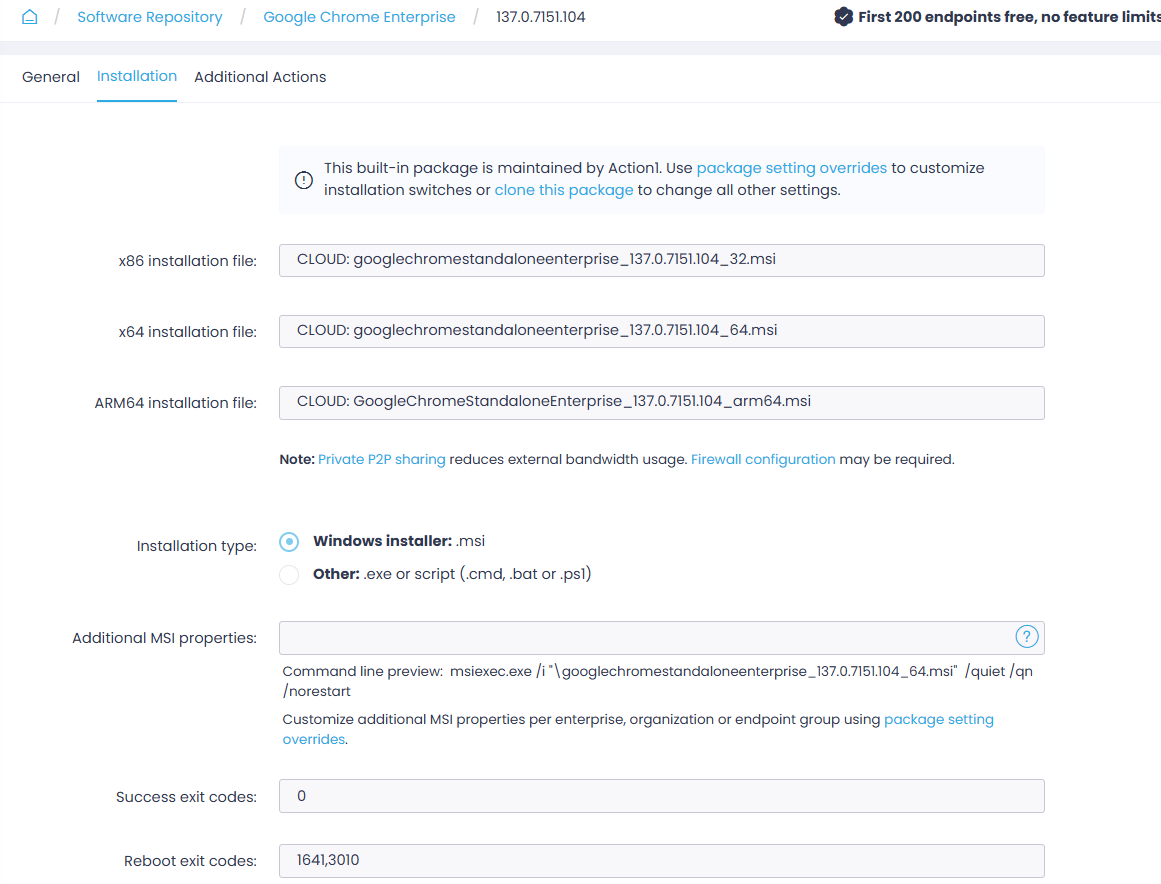
Task: Click the info icon next to the package notice
Action: [304, 178]
